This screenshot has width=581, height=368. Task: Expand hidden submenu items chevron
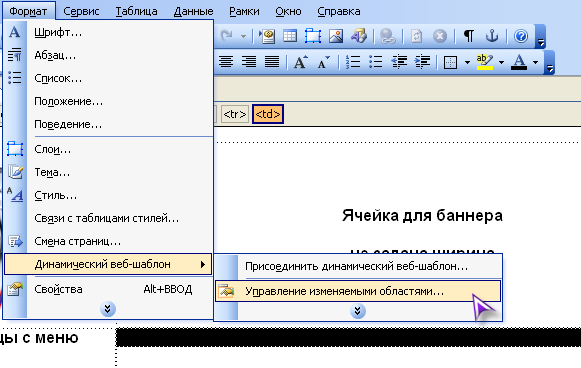click(x=358, y=311)
